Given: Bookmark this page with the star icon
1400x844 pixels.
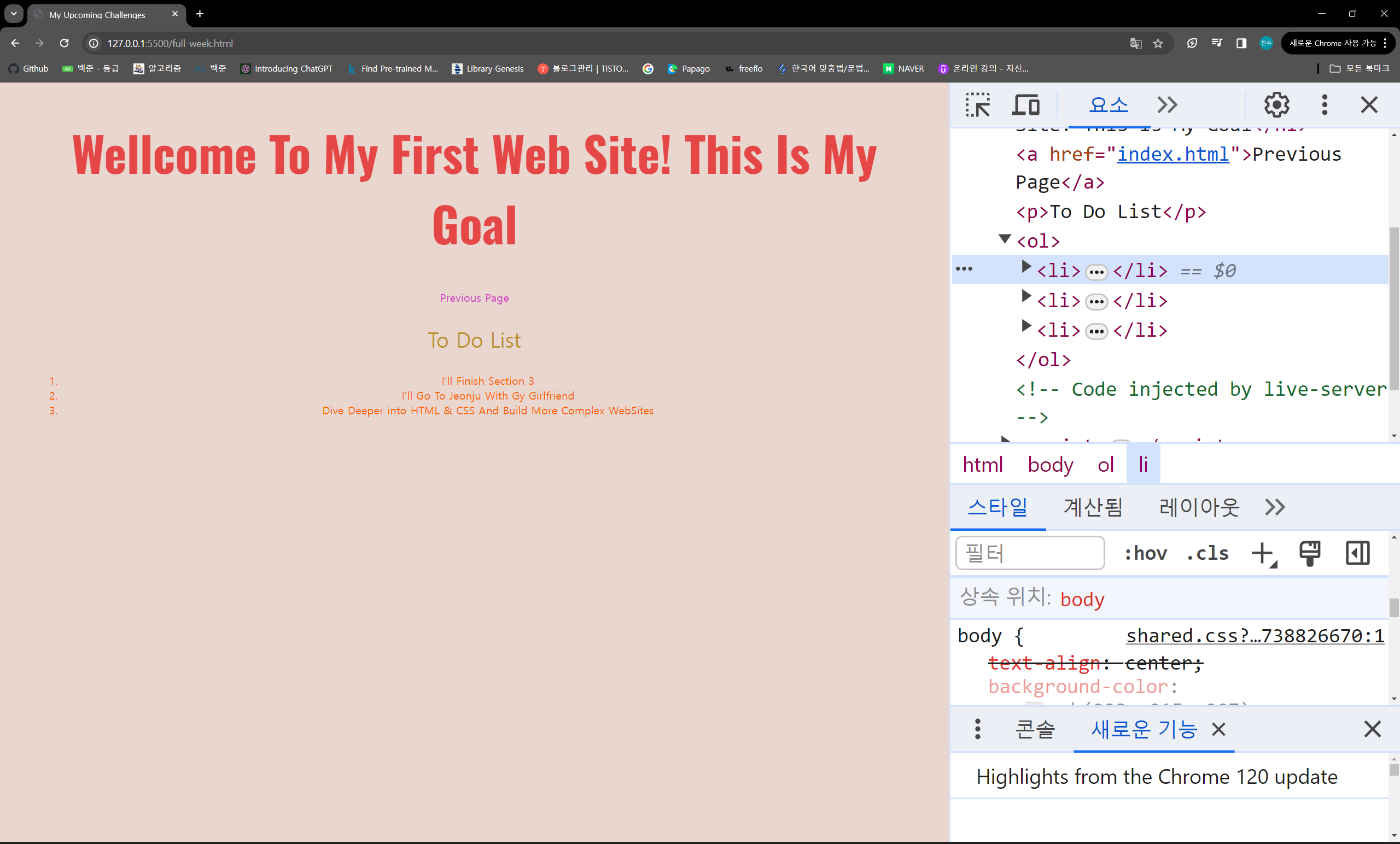Looking at the screenshot, I should (1158, 44).
